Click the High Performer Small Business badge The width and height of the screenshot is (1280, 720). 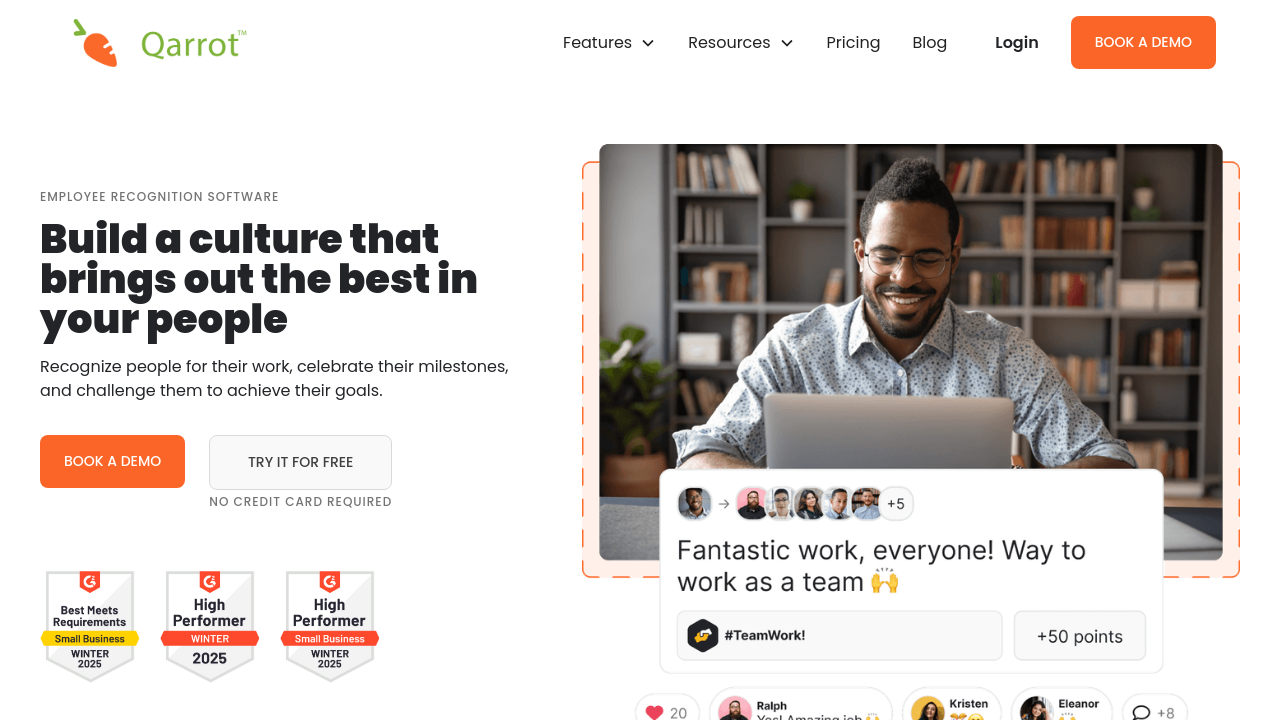(x=330, y=626)
